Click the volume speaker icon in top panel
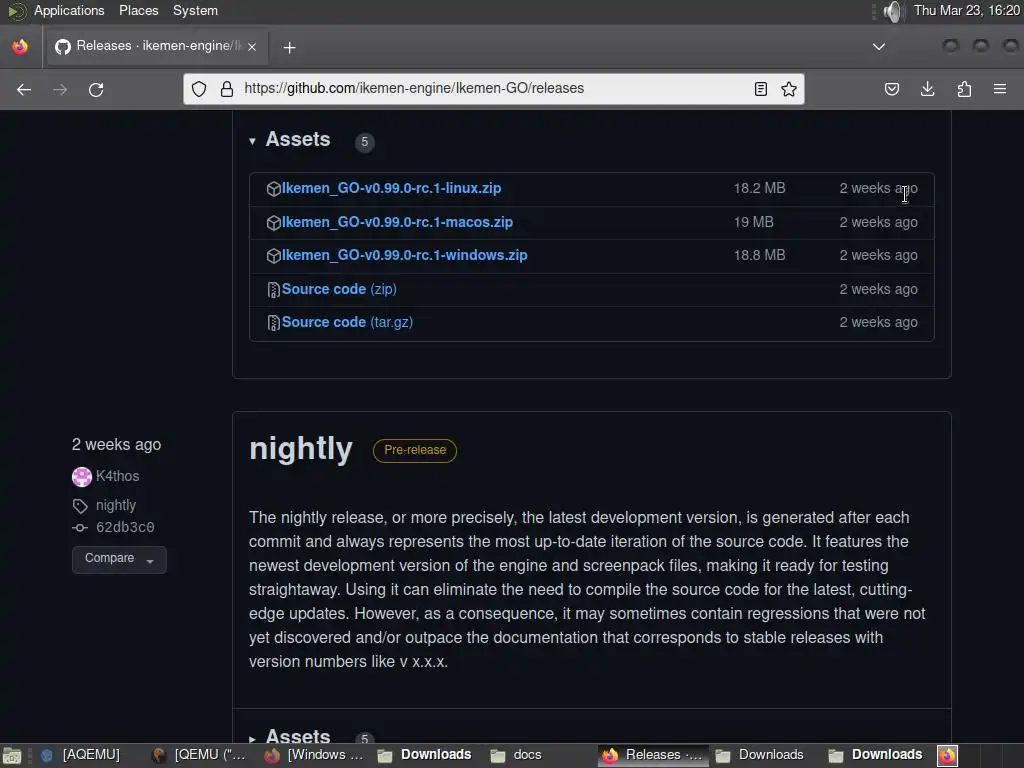Viewport: 1024px width, 768px height. point(893,11)
